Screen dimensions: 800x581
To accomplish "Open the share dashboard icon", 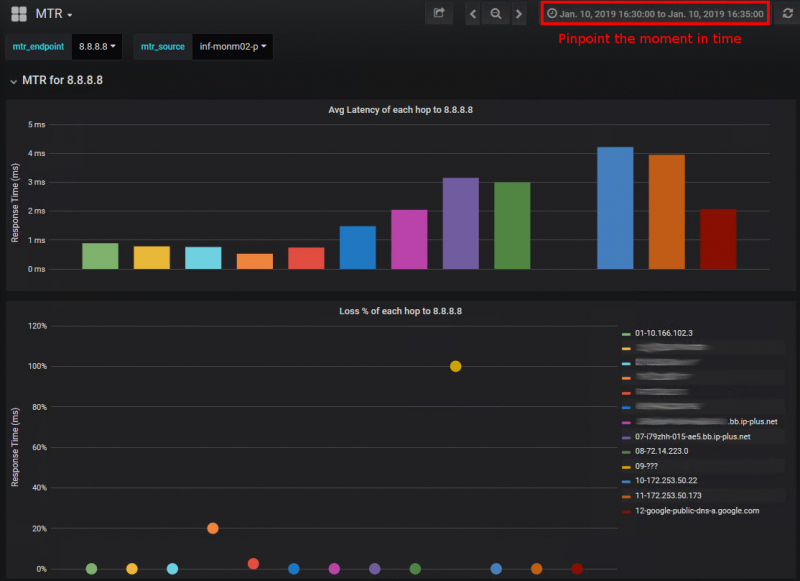I will pos(438,14).
